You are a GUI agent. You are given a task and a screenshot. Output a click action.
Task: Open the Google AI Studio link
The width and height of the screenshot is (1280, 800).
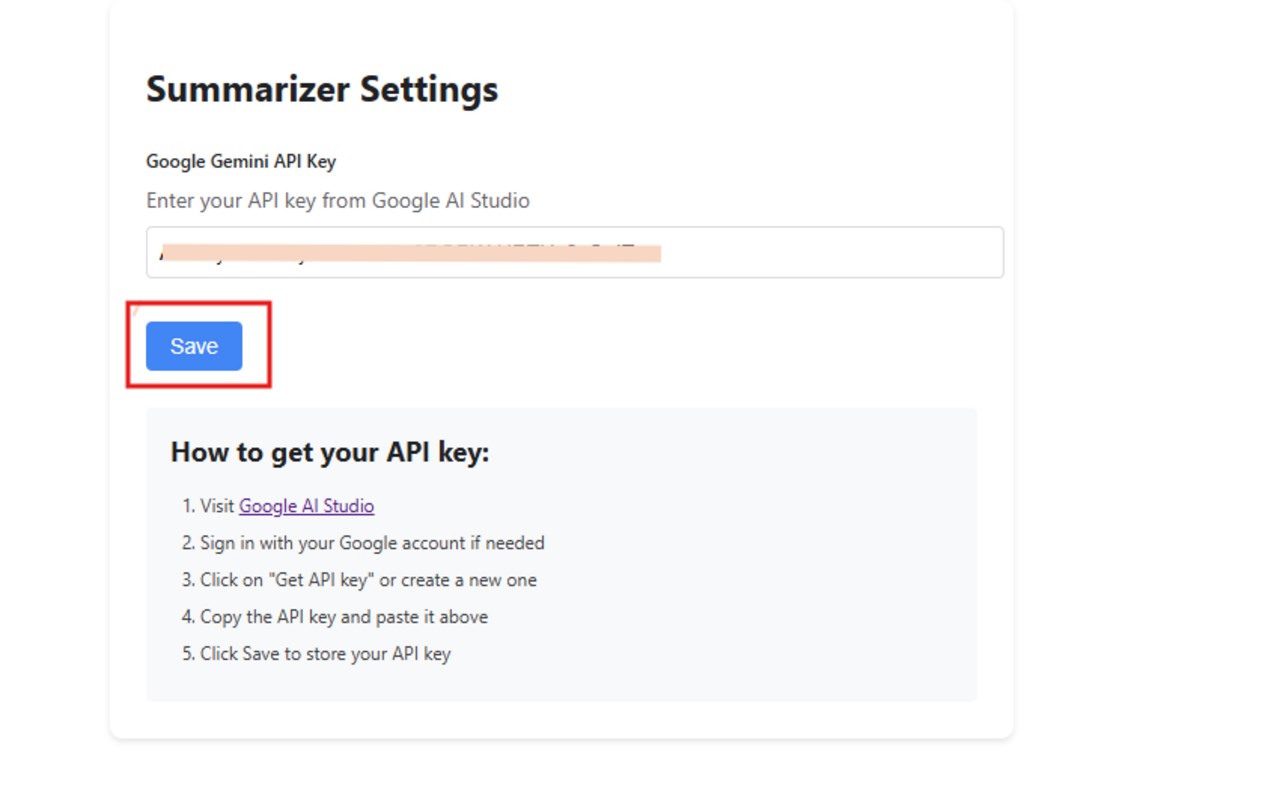coord(306,506)
